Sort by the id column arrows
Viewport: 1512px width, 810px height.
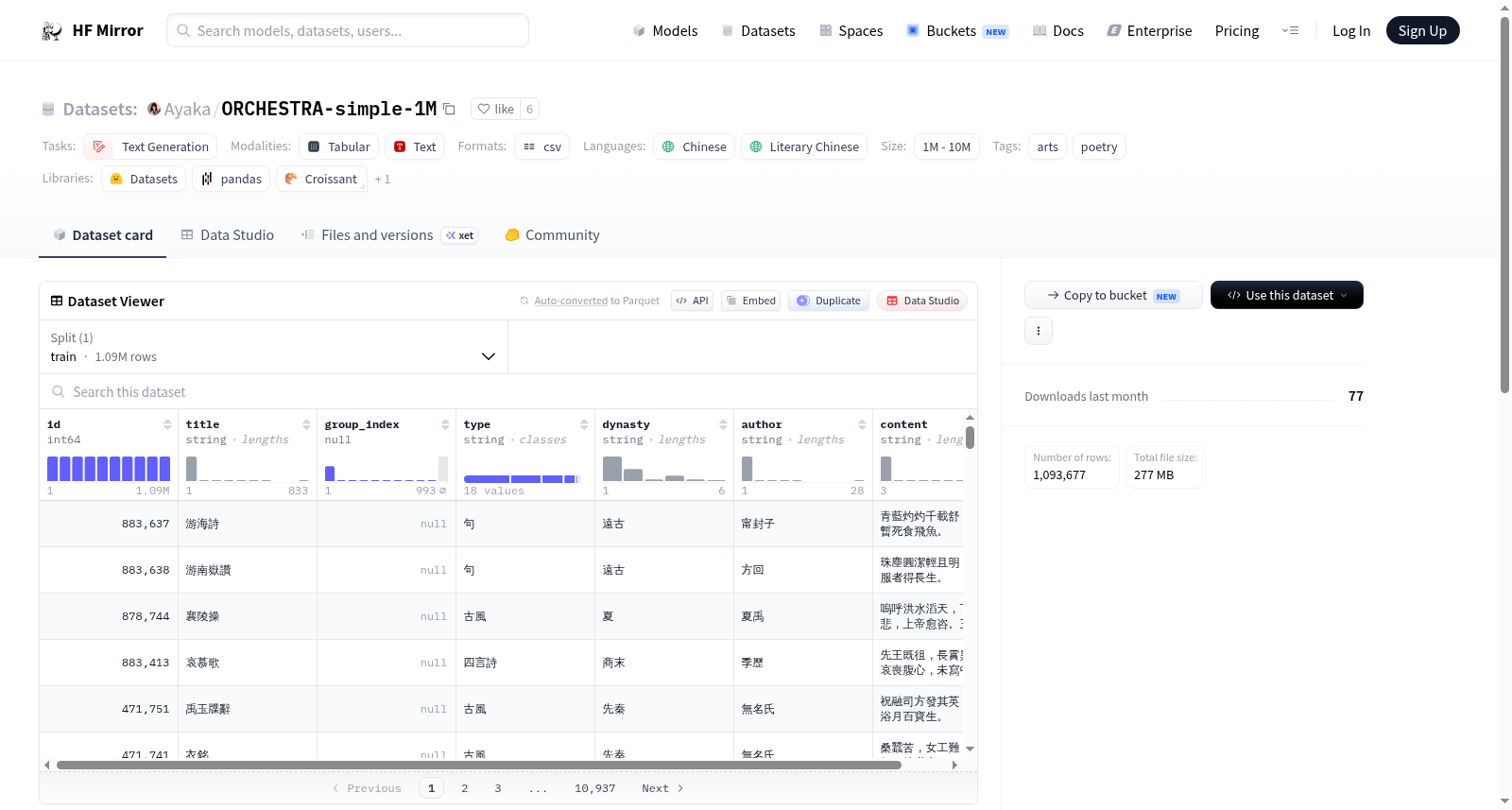(167, 425)
